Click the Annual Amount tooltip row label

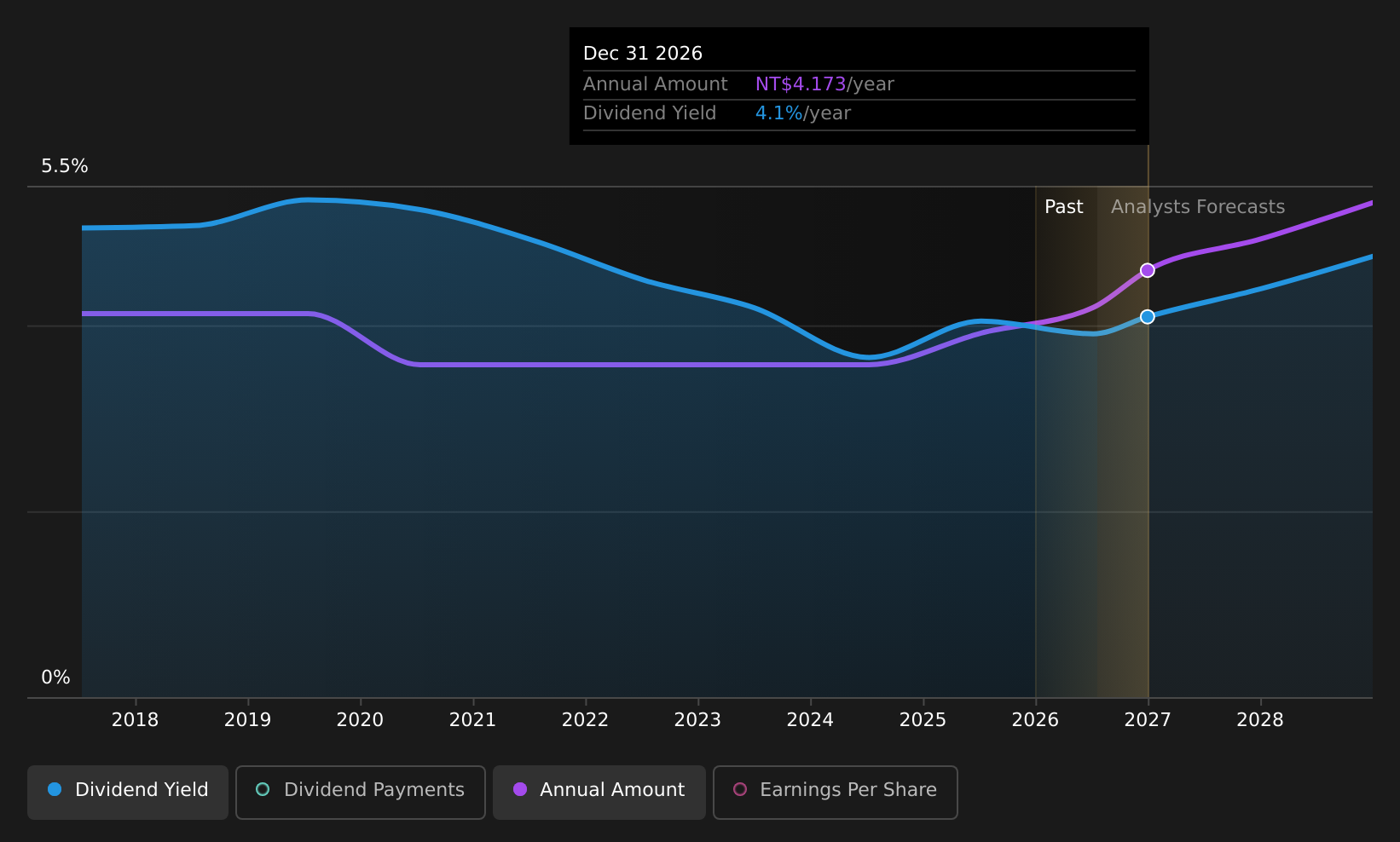pyautogui.click(x=655, y=84)
